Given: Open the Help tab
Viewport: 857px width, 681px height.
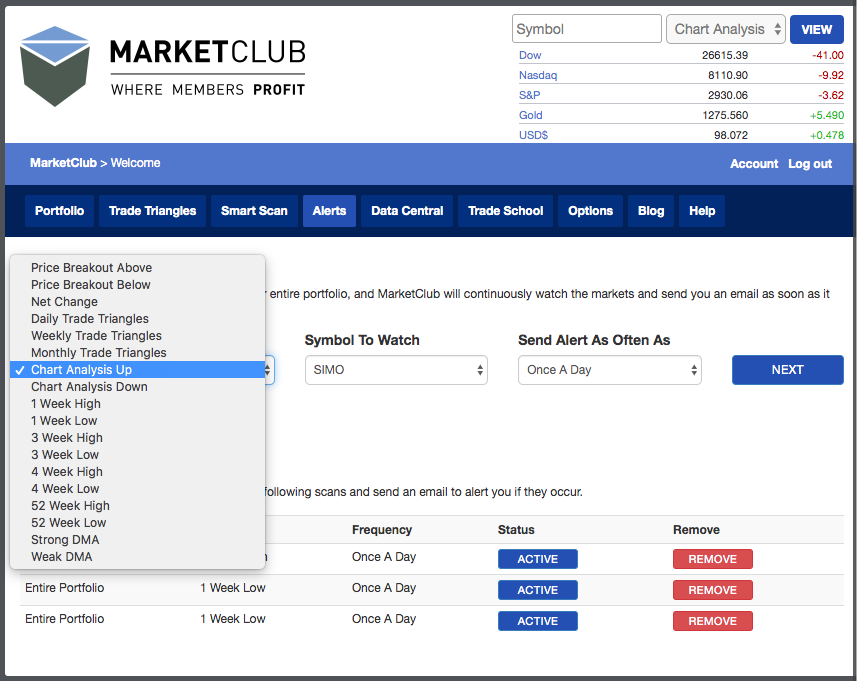Looking at the screenshot, I should 702,211.
